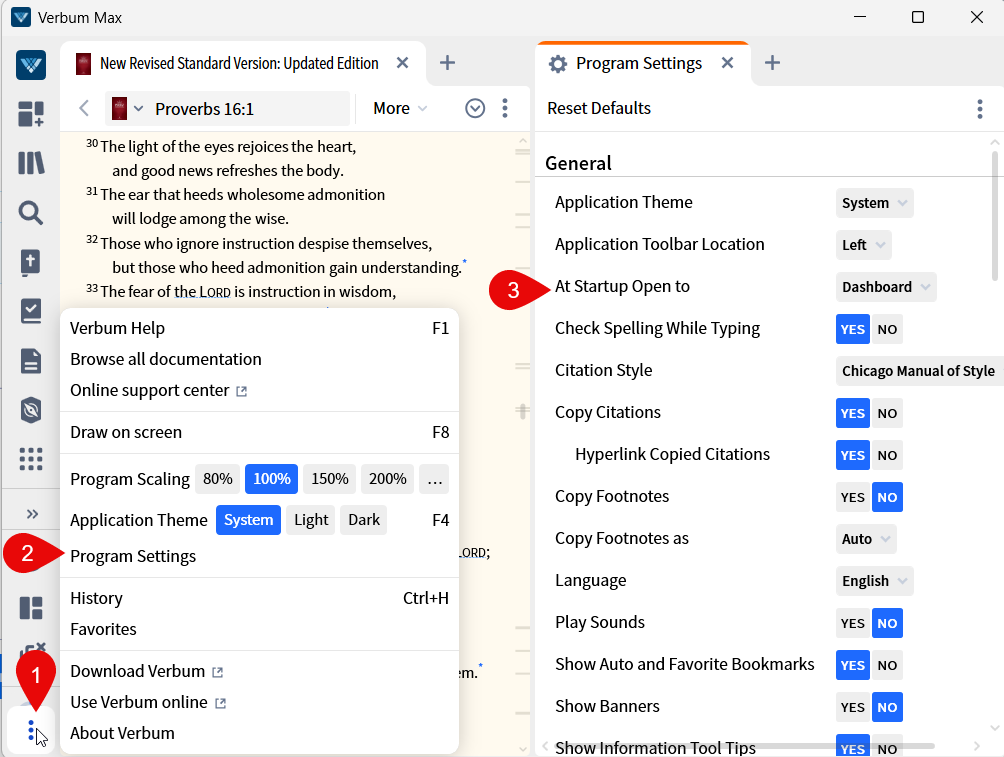Open custom scaling ellipsis option
Screen dimensions: 1004x757
pyautogui.click(x=435, y=479)
